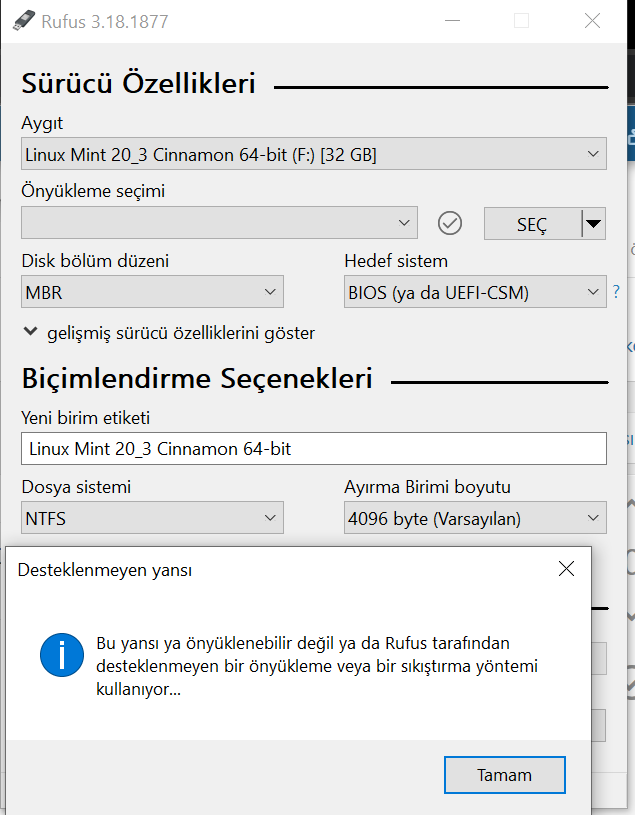Click the Yeni birim etiketi text field
This screenshot has width=635, height=815.
pos(313,449)
